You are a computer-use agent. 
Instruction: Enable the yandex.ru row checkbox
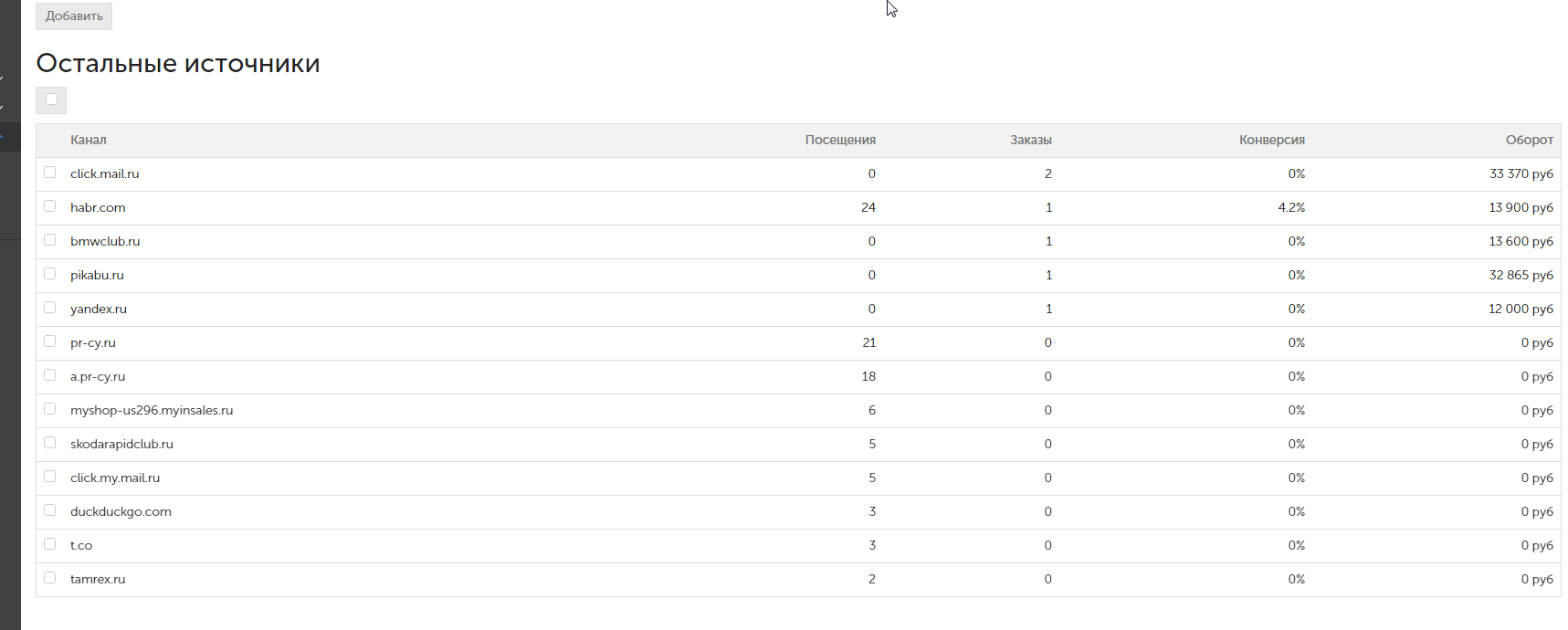50,308
